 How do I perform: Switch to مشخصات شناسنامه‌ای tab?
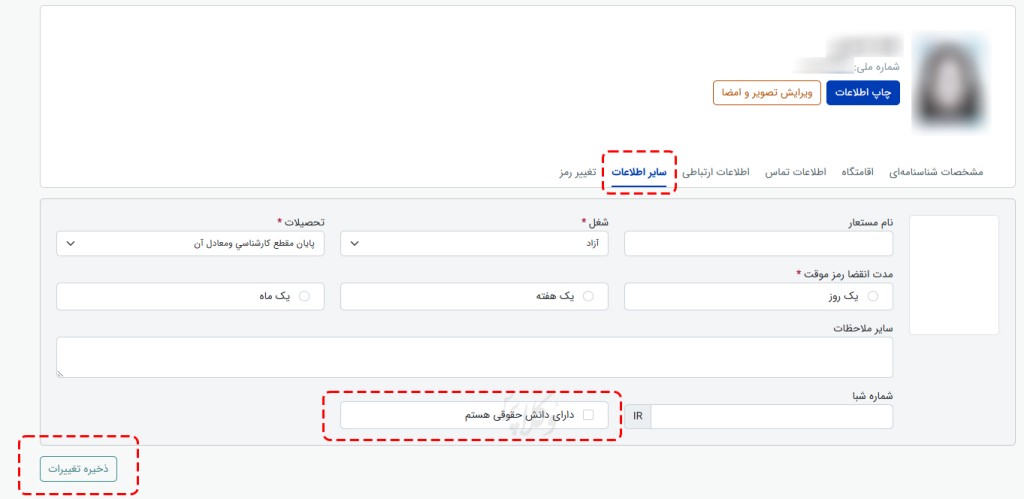(x=936, y=172)
